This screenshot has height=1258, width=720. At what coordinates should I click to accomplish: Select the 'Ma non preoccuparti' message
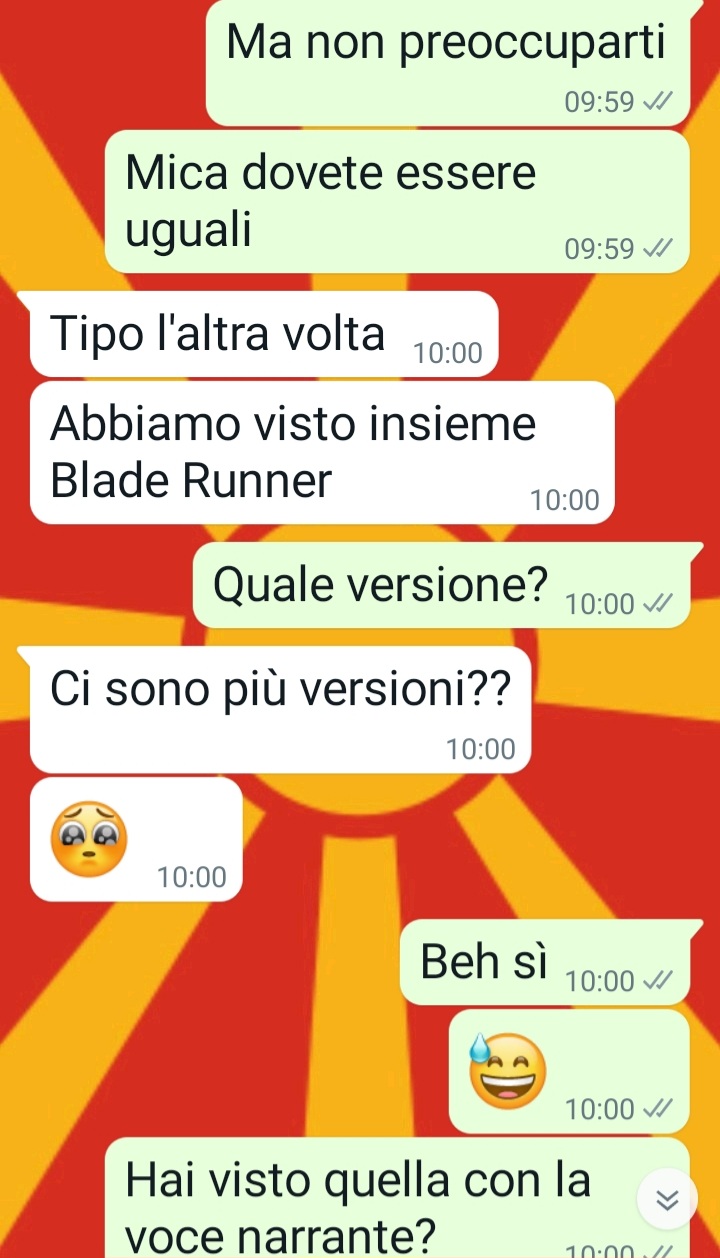pos(448,63)
